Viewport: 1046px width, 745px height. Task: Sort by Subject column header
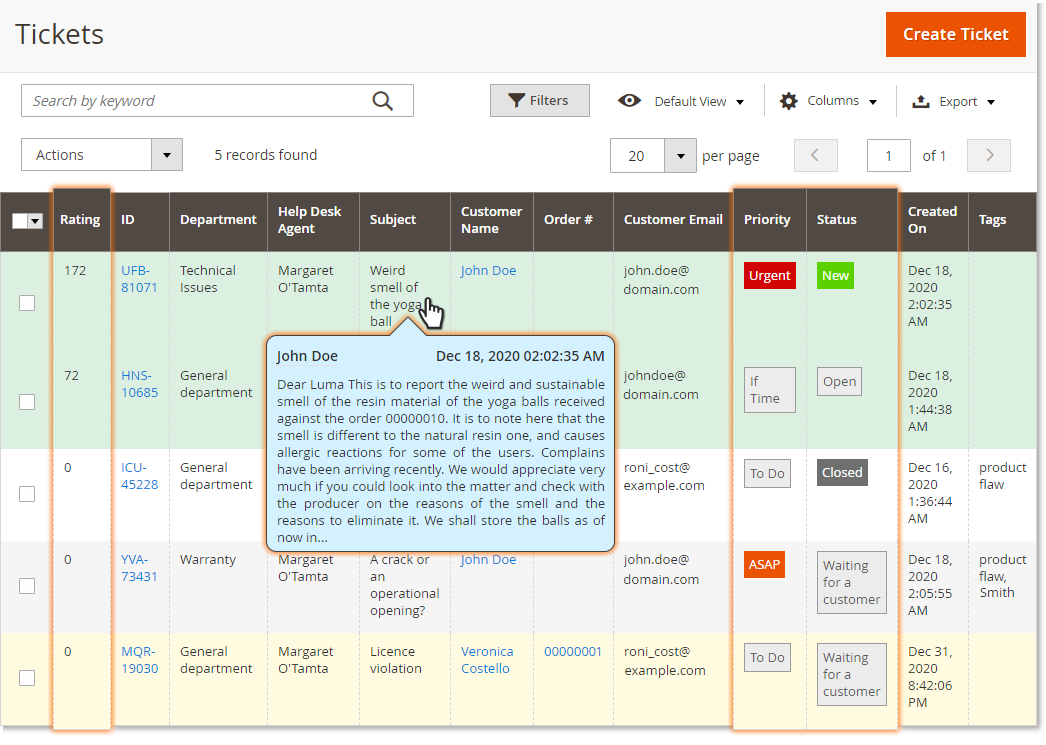[x=404, y=220]
